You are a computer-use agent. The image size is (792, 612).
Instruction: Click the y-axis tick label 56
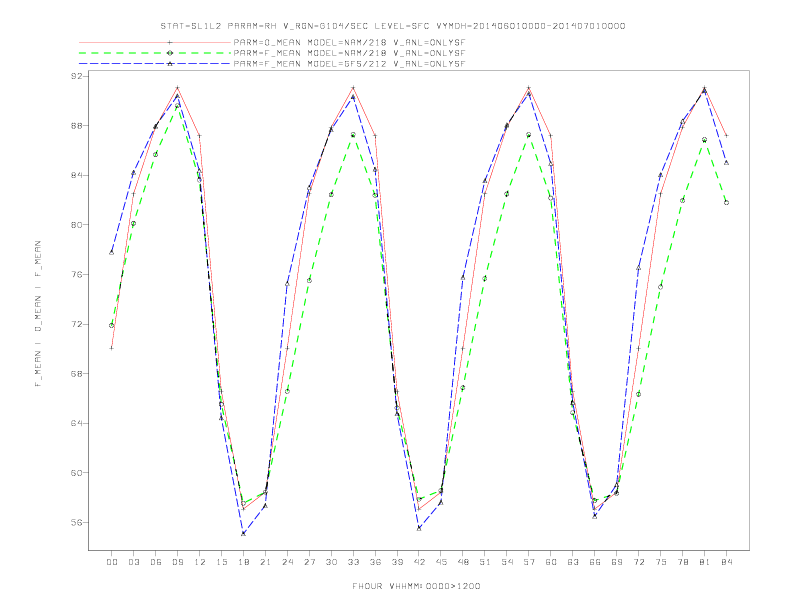[x=77, y=523]
